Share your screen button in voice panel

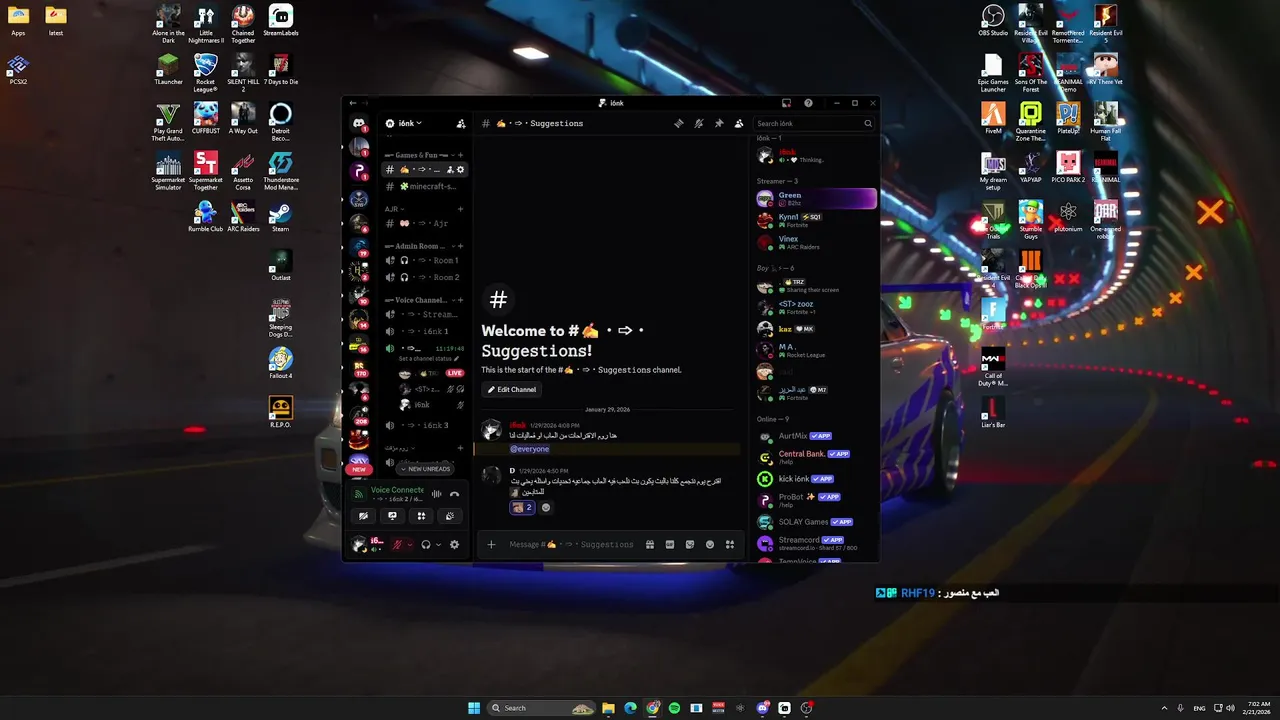tap(392, 516)
